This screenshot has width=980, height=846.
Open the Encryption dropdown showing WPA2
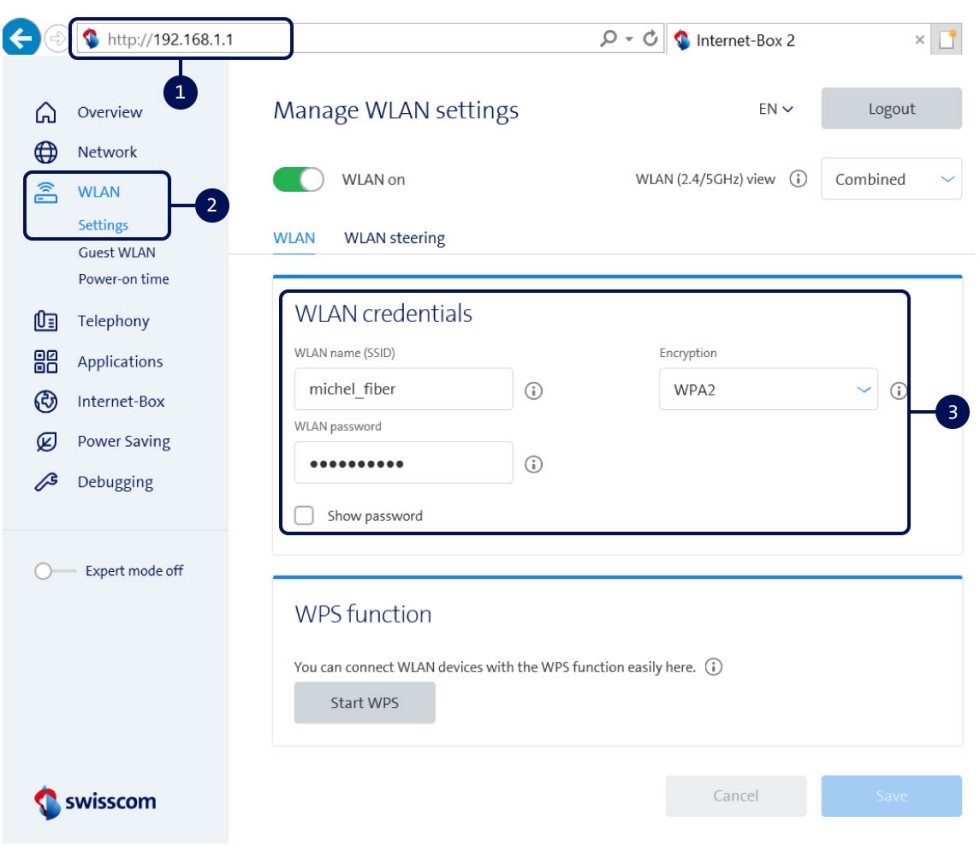coord(766,388)
